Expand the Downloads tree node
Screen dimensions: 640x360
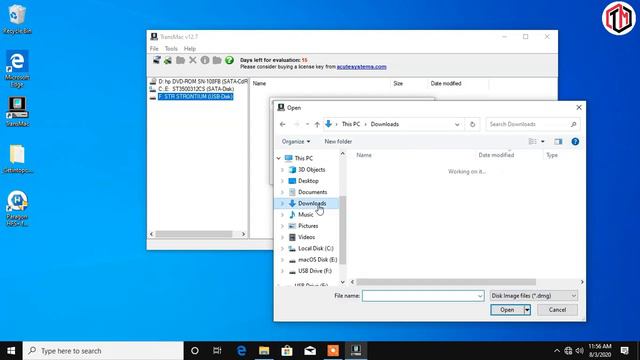coord(282,203)
